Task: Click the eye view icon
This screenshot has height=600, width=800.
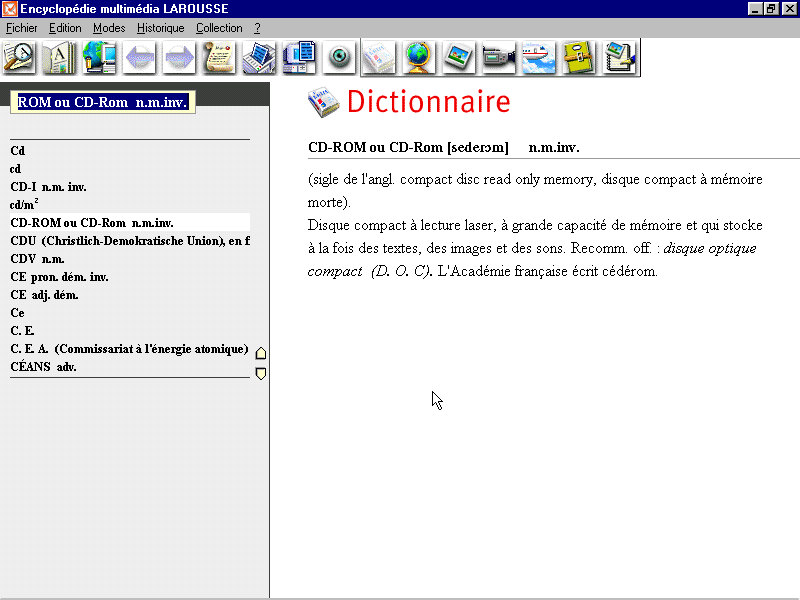Action: pos(339,57)
